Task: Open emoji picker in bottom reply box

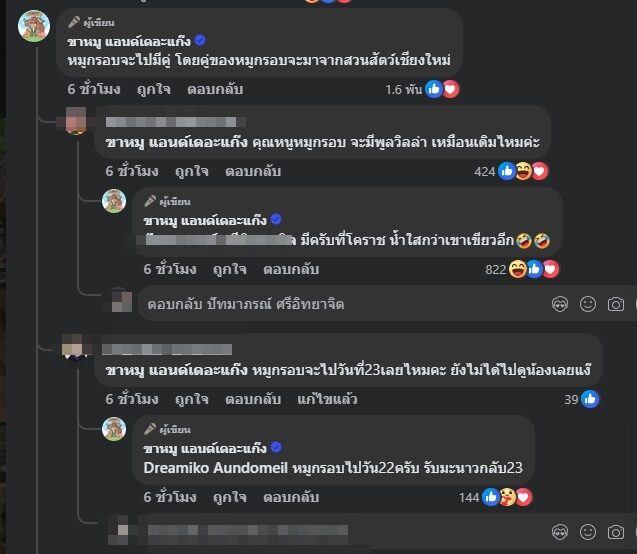Action: point(588,532)
